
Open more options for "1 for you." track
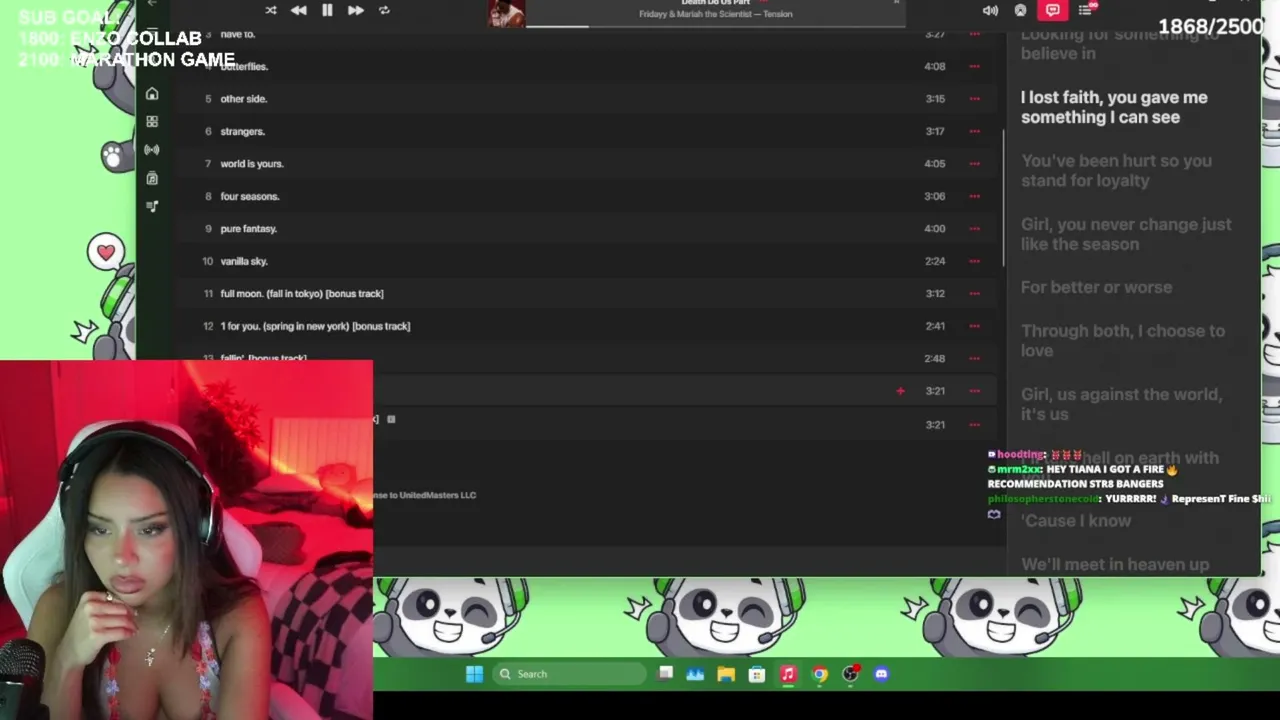coord(974,326)
